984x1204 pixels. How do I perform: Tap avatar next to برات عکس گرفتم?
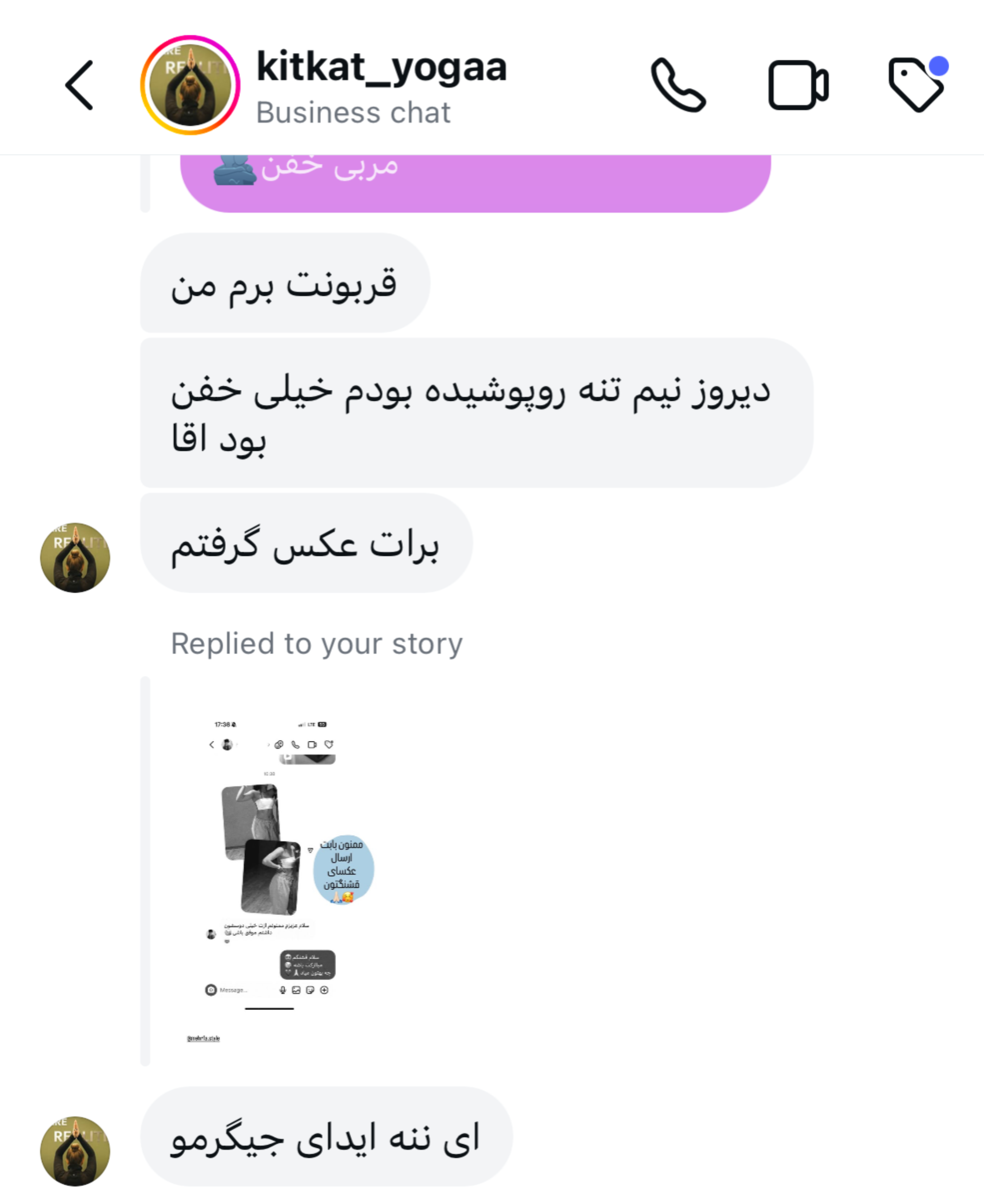click(x=75, y=558)
